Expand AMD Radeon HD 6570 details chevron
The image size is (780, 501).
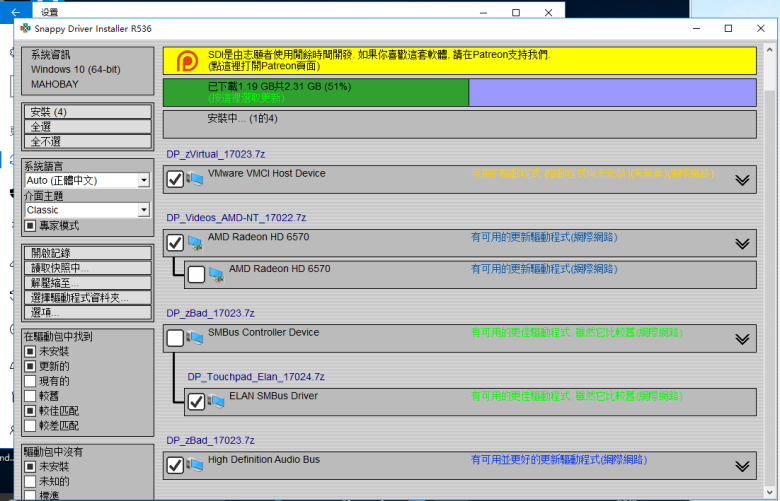pyautogui.click(x=742, y=244)
